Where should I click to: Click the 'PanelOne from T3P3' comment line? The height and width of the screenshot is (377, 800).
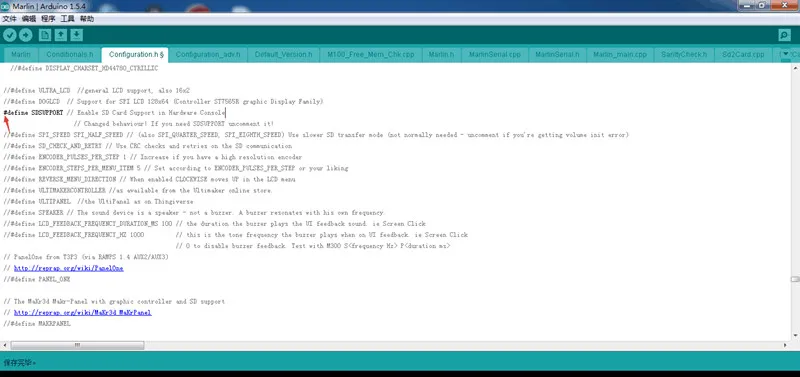pyautogui.click(x=86, y=257)
